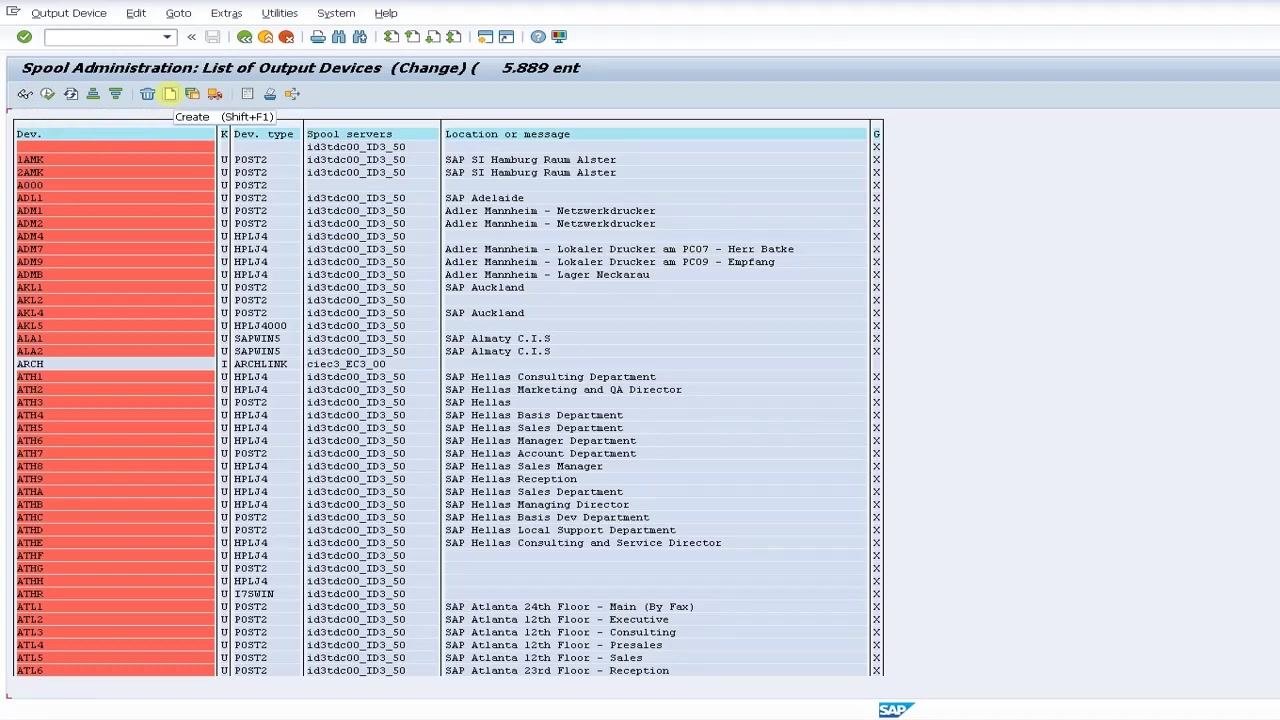
Task: Click the green Enter checkmark icon
Action: pyautogui.click(x=24, y=37)
